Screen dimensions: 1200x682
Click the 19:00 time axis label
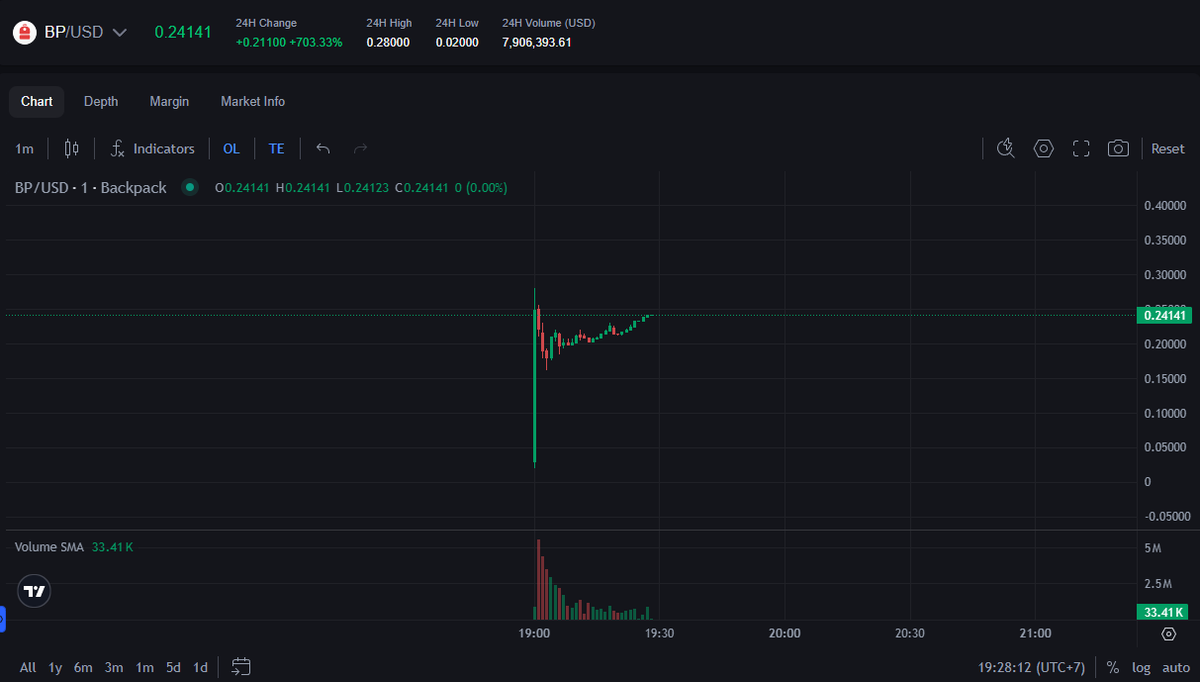[535, 633]
